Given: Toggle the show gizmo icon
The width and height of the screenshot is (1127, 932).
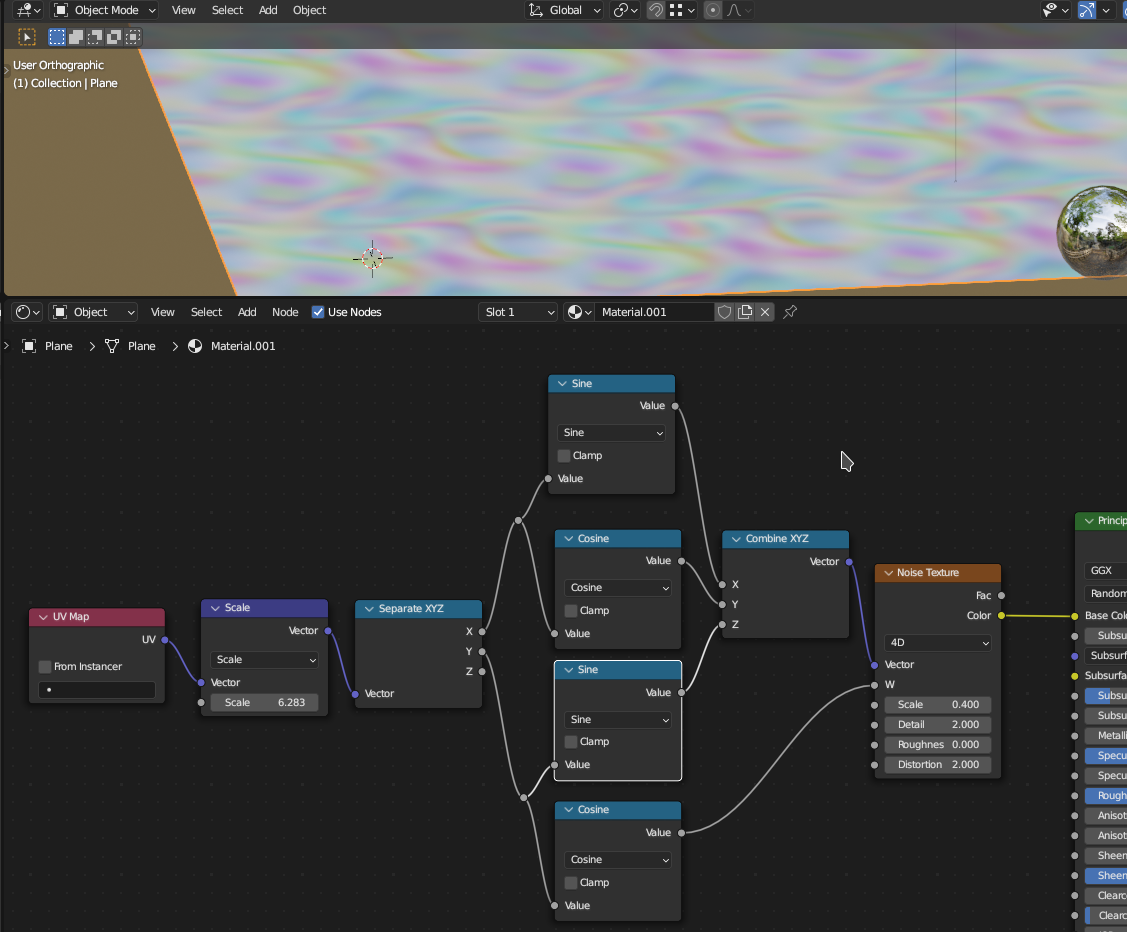Looking at the screenshot, I should point(1086,10).
